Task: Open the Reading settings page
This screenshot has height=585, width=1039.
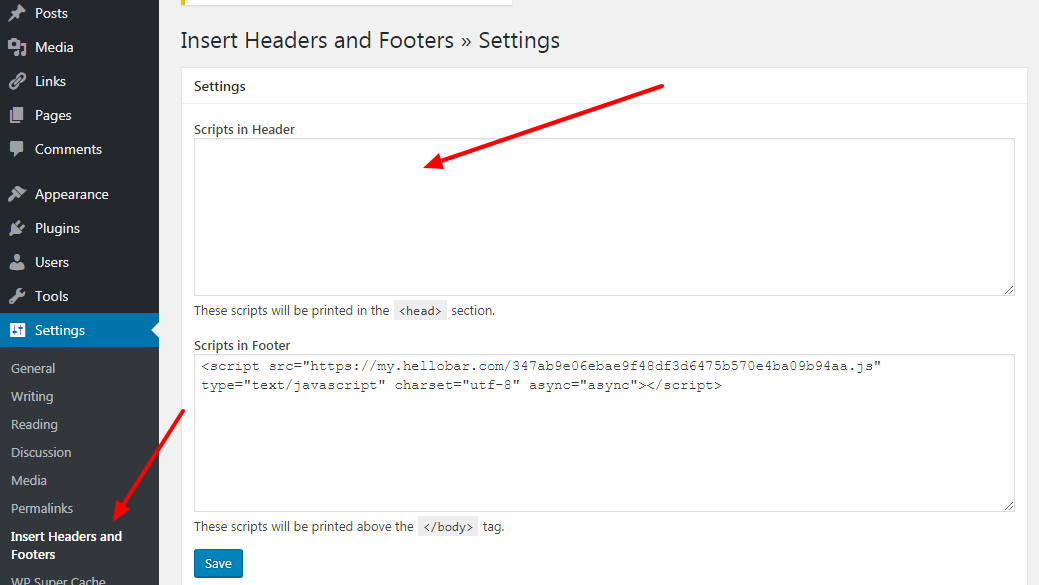Action: point(34,424)
